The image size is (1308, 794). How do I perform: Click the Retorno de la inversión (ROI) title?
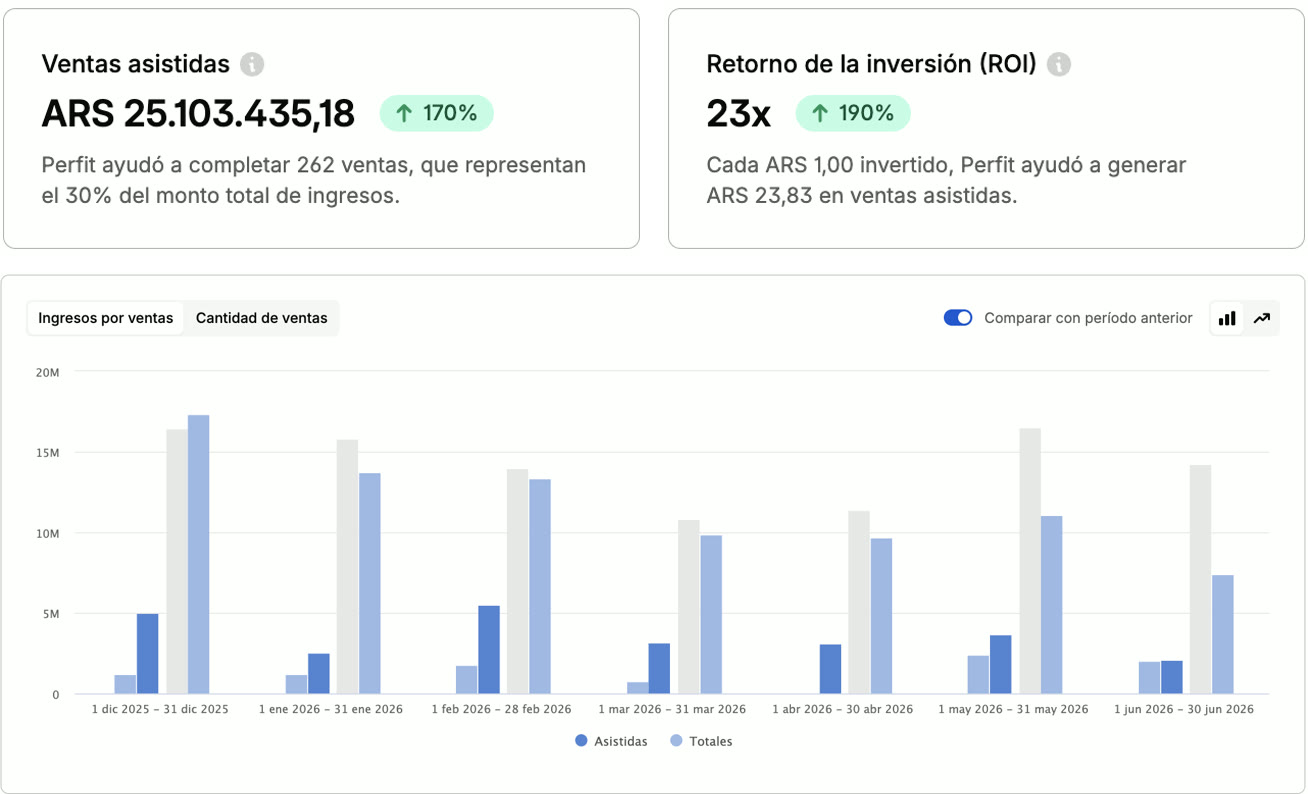click(872, 64)
